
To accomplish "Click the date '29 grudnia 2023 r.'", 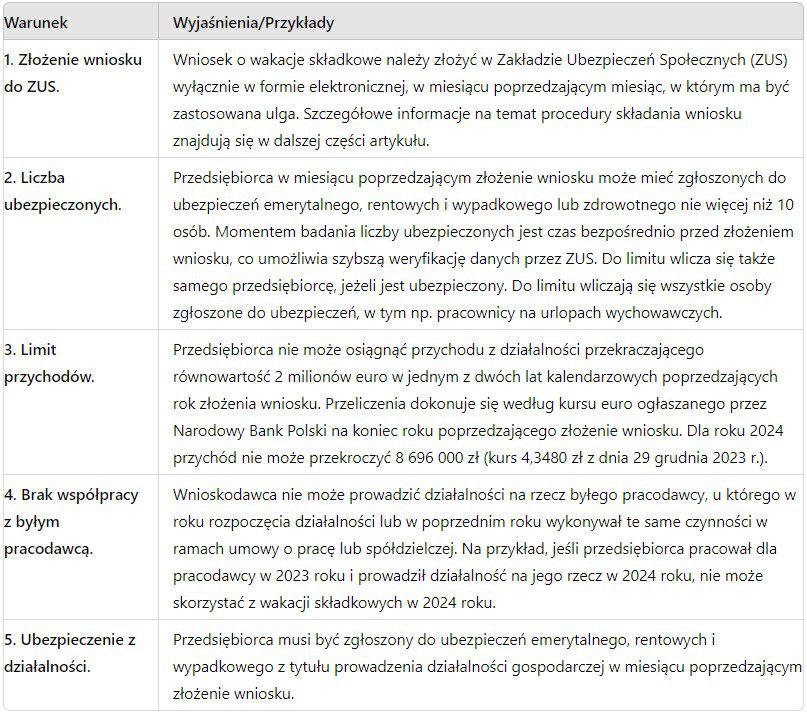I will 697,458.
